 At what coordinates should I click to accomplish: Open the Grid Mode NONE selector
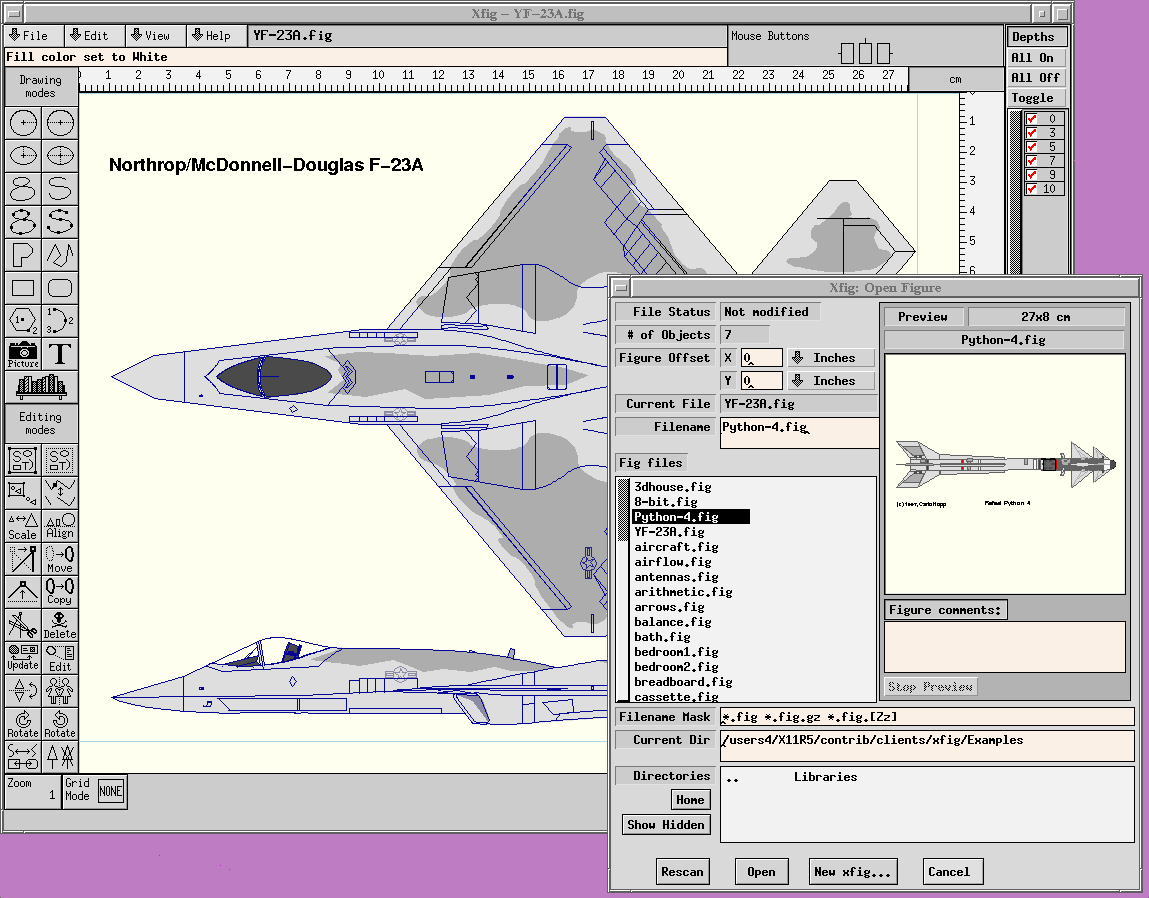pyautogui.click(x=110, y=791)
